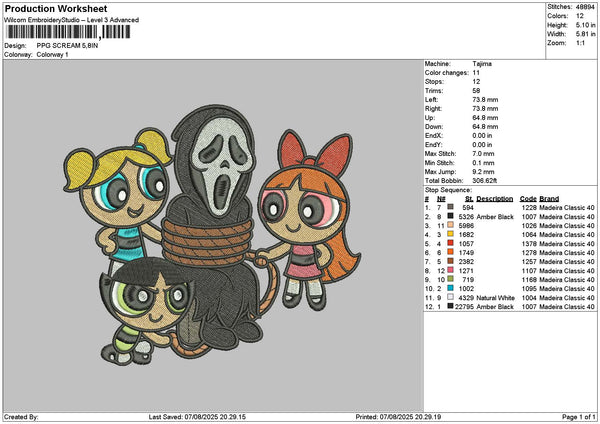
Task: Click the Min Stitch value 0.1 mm
Action: (x=483, y=163)
